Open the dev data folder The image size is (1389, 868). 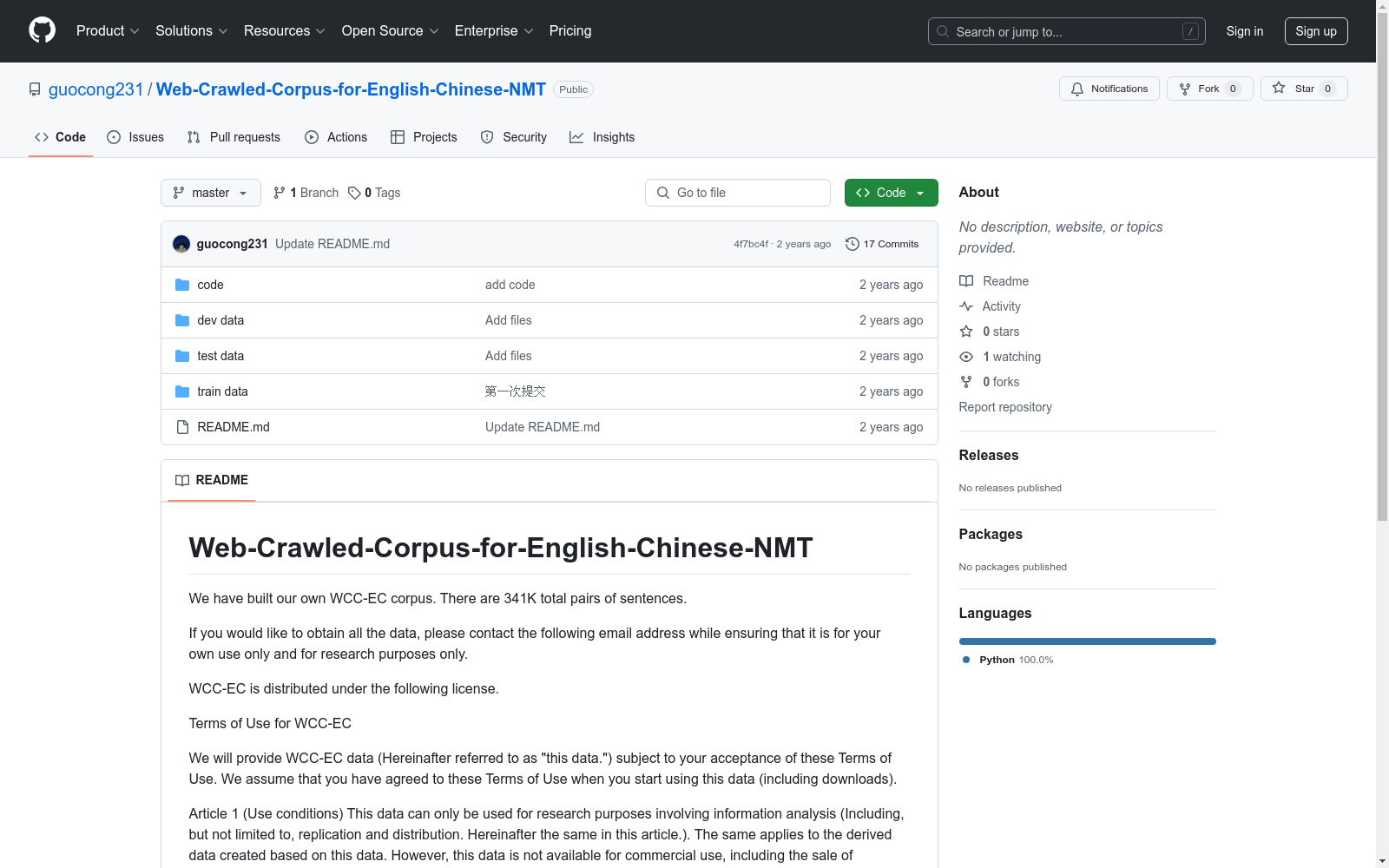pyautogui.click(x=221, y=320)
